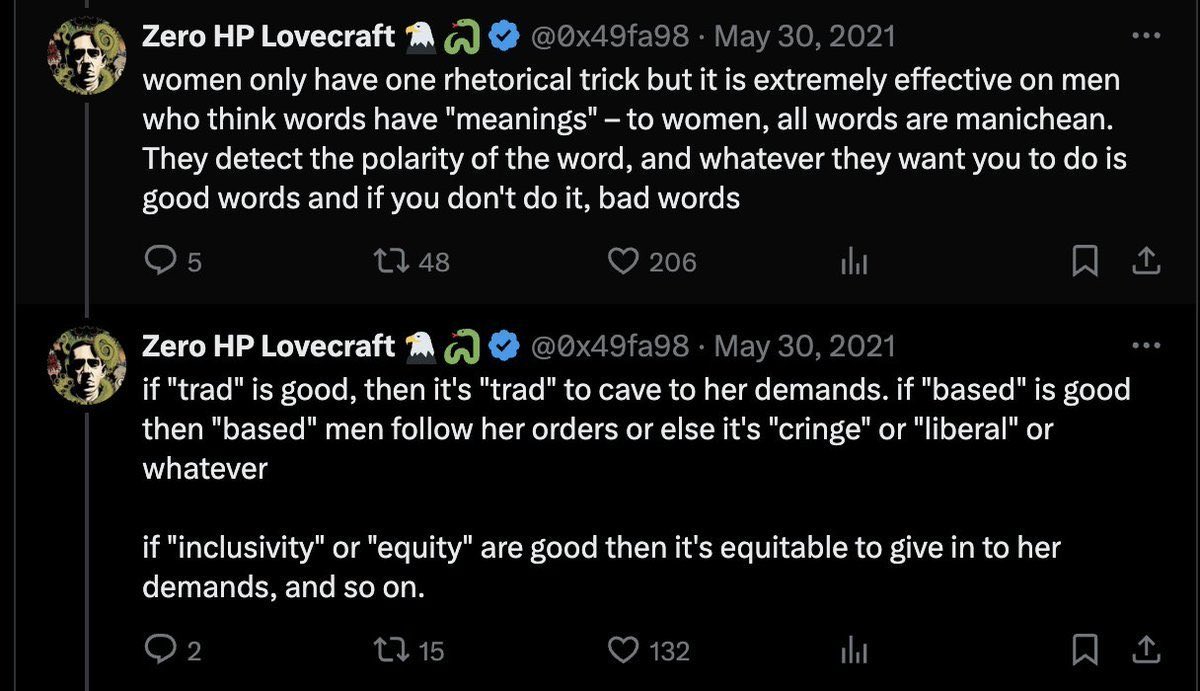Open the first tweet's May 30, 2021 timestamp
This screenshot has height=691, width=1200.
pos(805,37)
